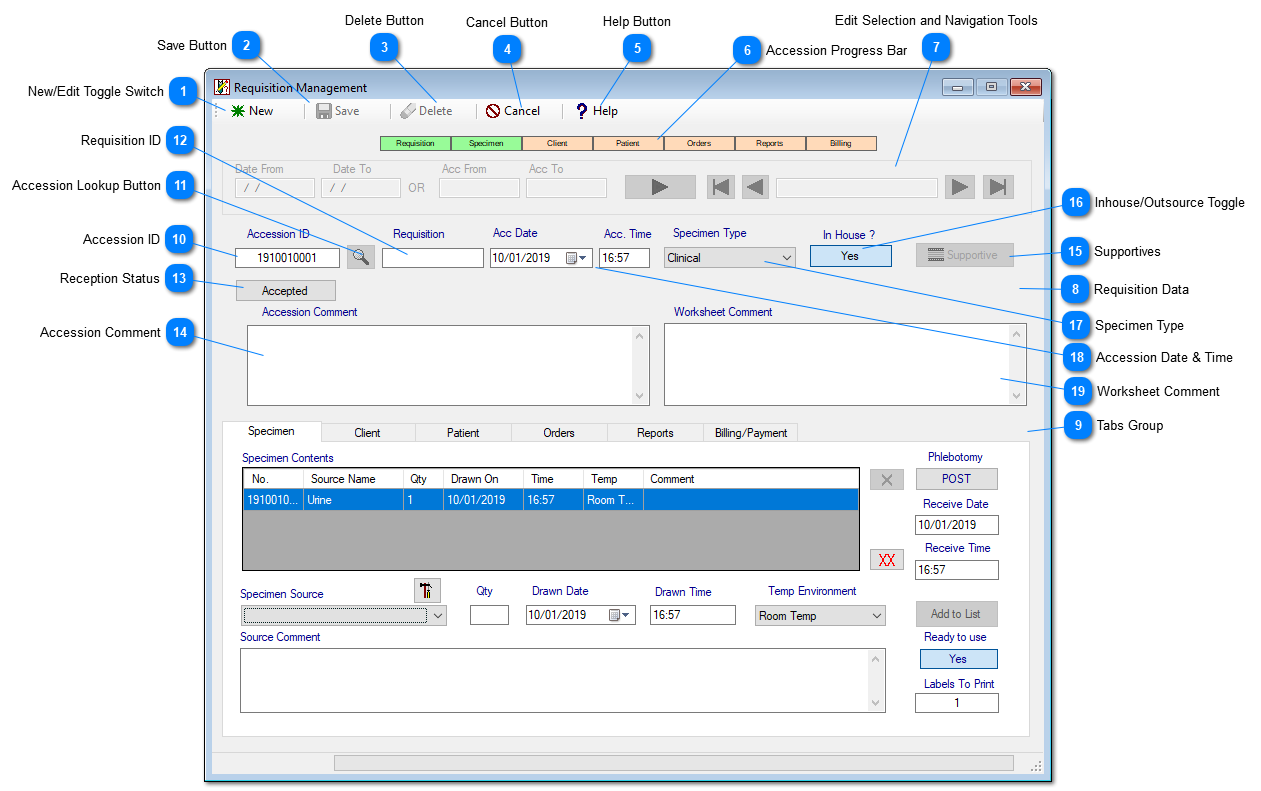The height and width of the screenshot is (791, 1261).
Task: Open the Drawn Date calendar picker
Action: tap(620, 615)
